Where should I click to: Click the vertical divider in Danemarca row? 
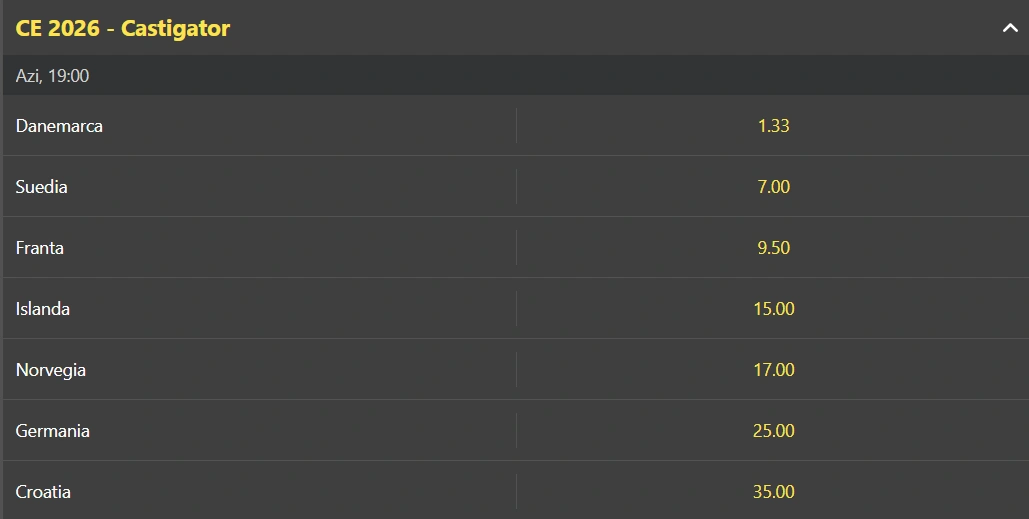coord(516,126)
